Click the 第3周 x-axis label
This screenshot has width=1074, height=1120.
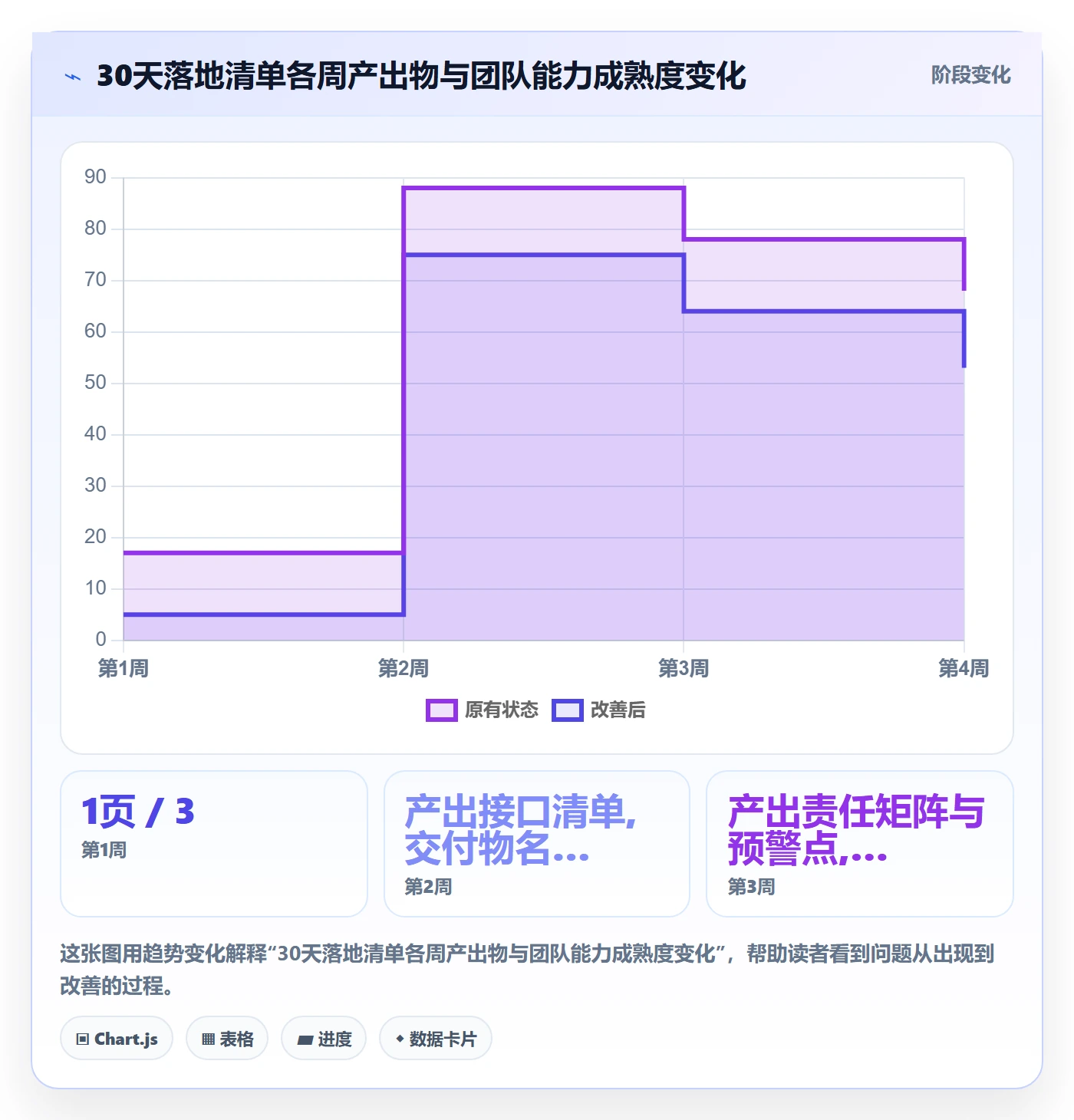click(684, 669)
